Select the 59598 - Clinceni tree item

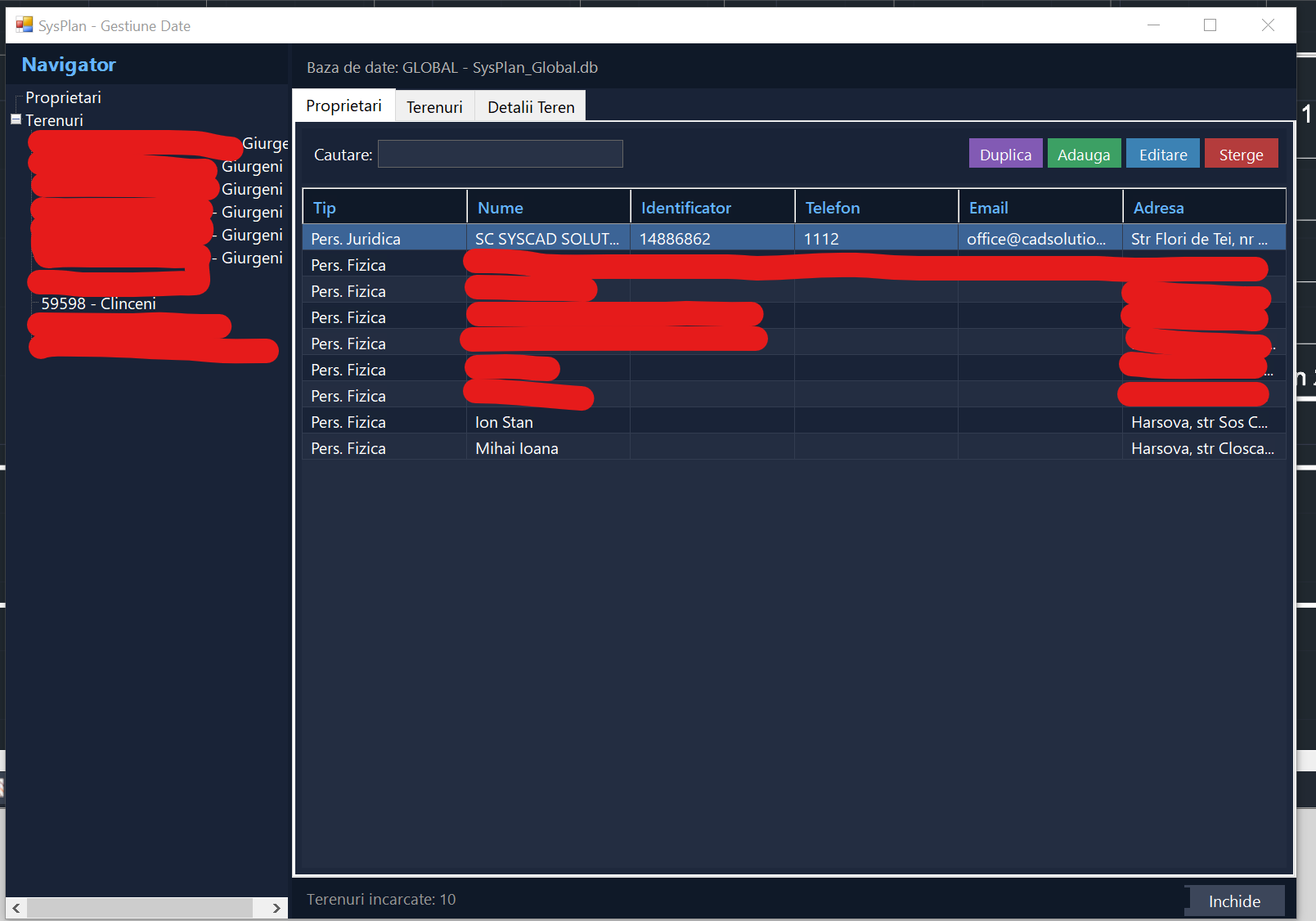tap(98, 303)
